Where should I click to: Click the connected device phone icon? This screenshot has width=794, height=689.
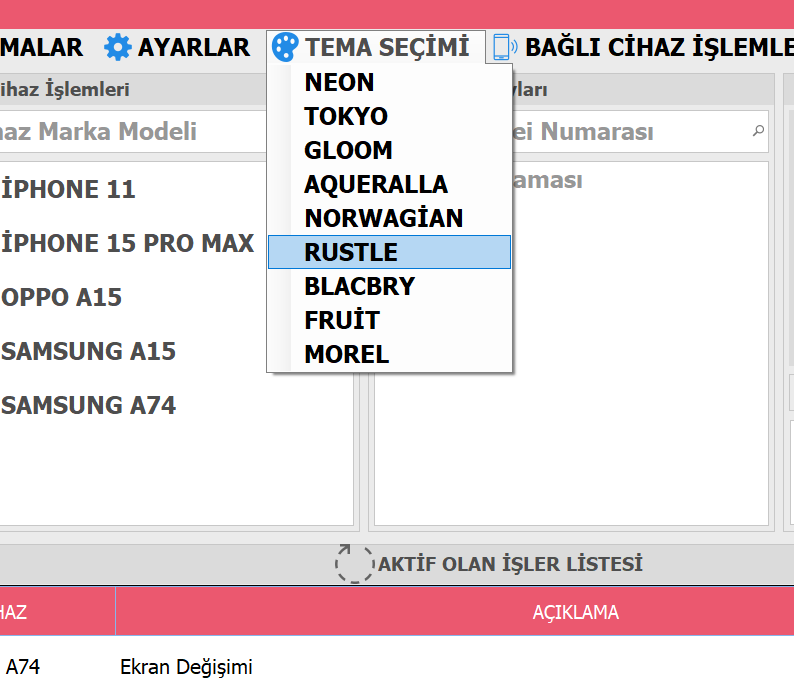tap(504, 47)
